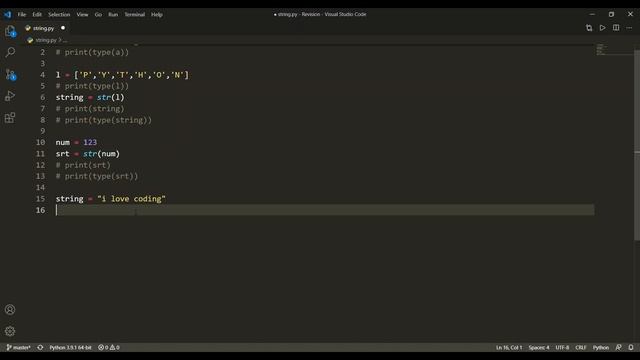Select the string.py editor tab

pos(45,28)
